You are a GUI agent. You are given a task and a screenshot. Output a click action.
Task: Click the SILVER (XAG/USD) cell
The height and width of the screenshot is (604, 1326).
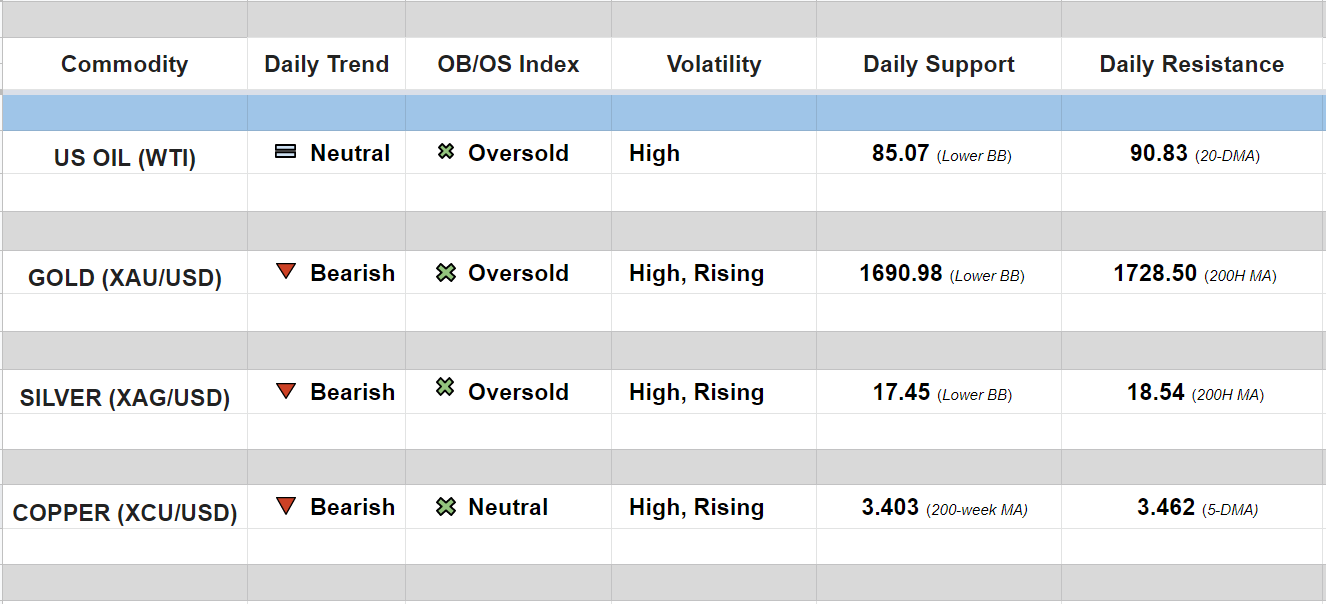[x=124, y=398]
